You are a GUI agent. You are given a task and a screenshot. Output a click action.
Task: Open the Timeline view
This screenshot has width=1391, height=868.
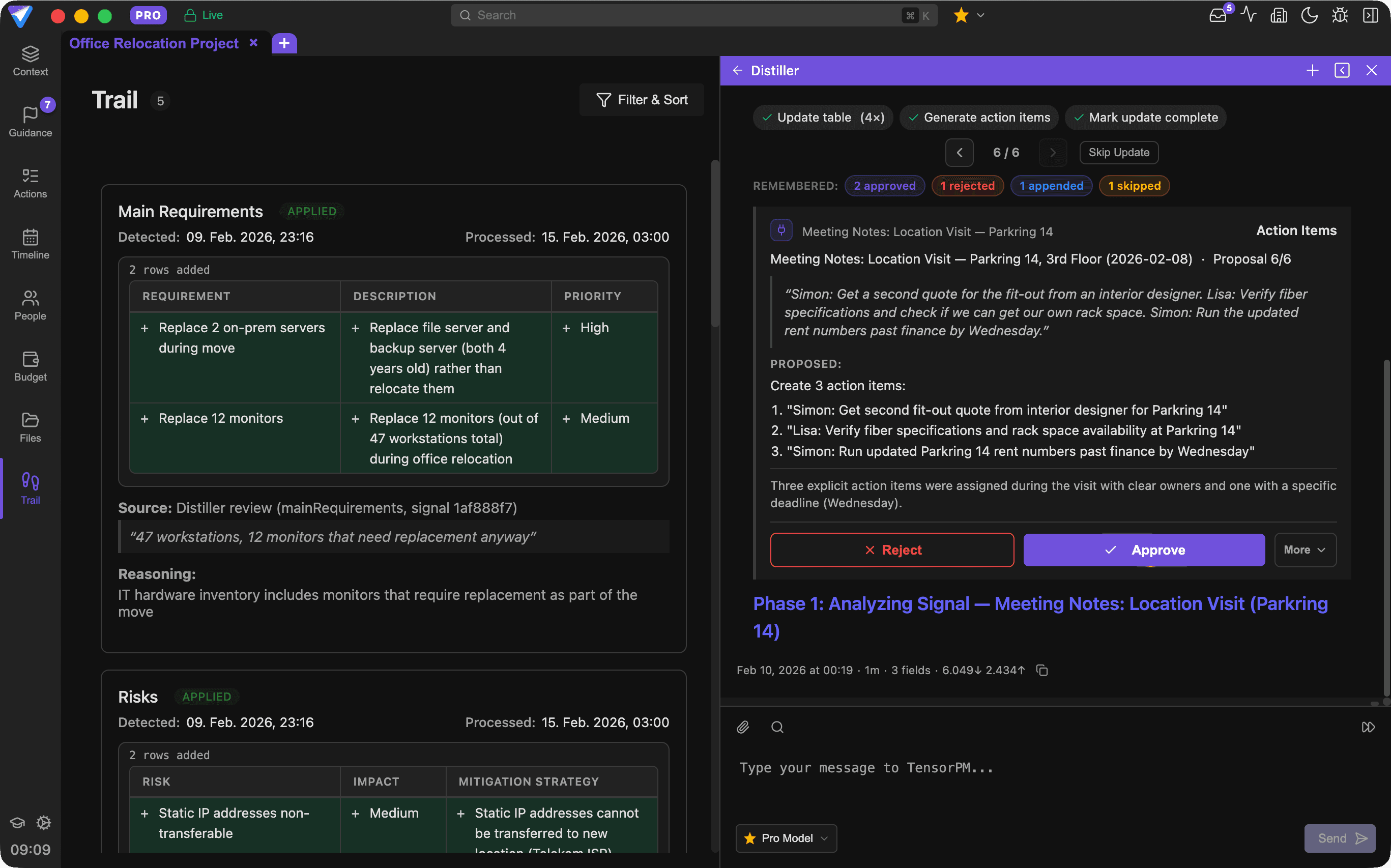point(30,244)
